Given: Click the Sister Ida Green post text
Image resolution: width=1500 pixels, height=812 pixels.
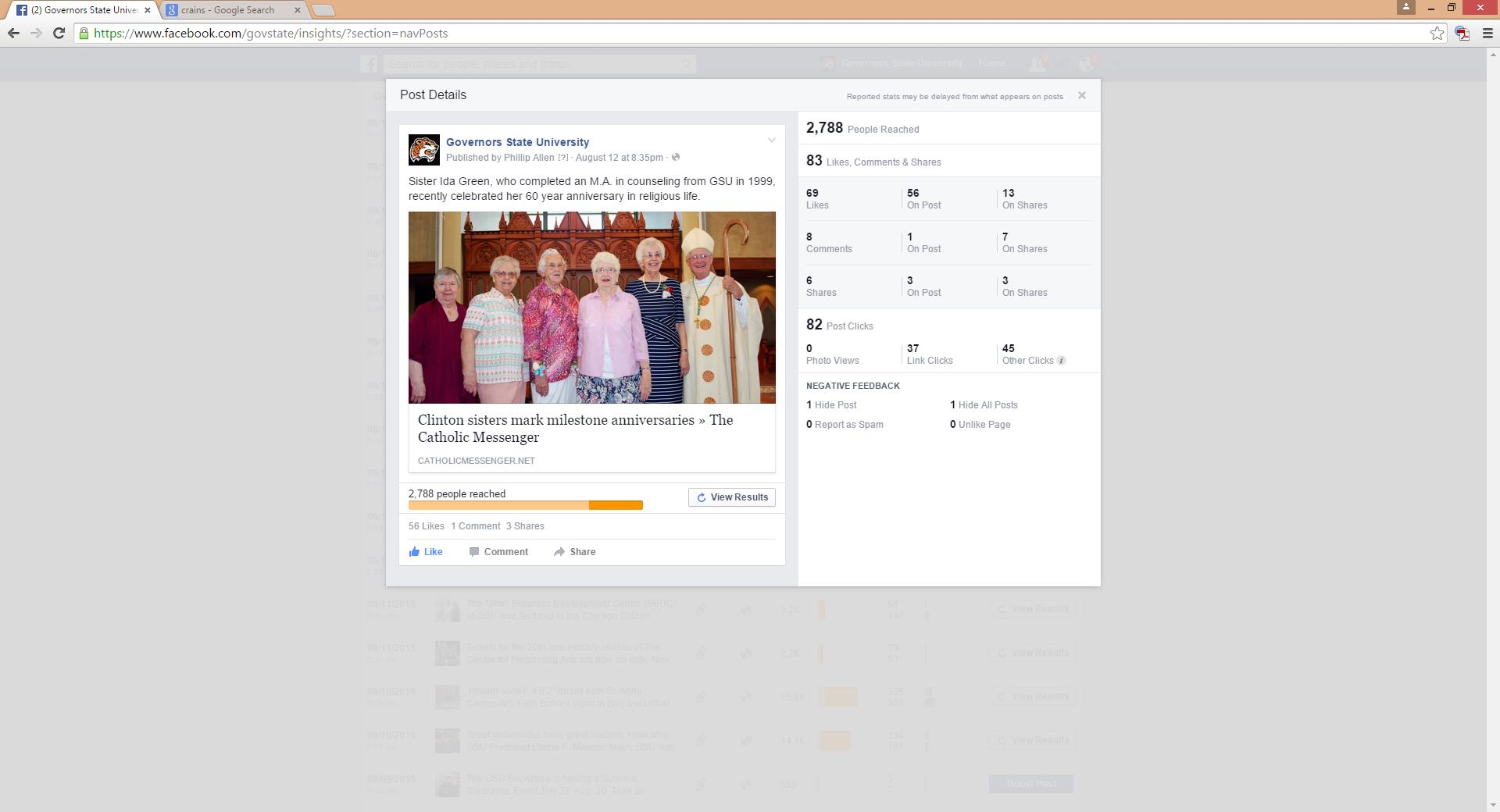Looking at the screenshot, I should click(x=591, y=188).
